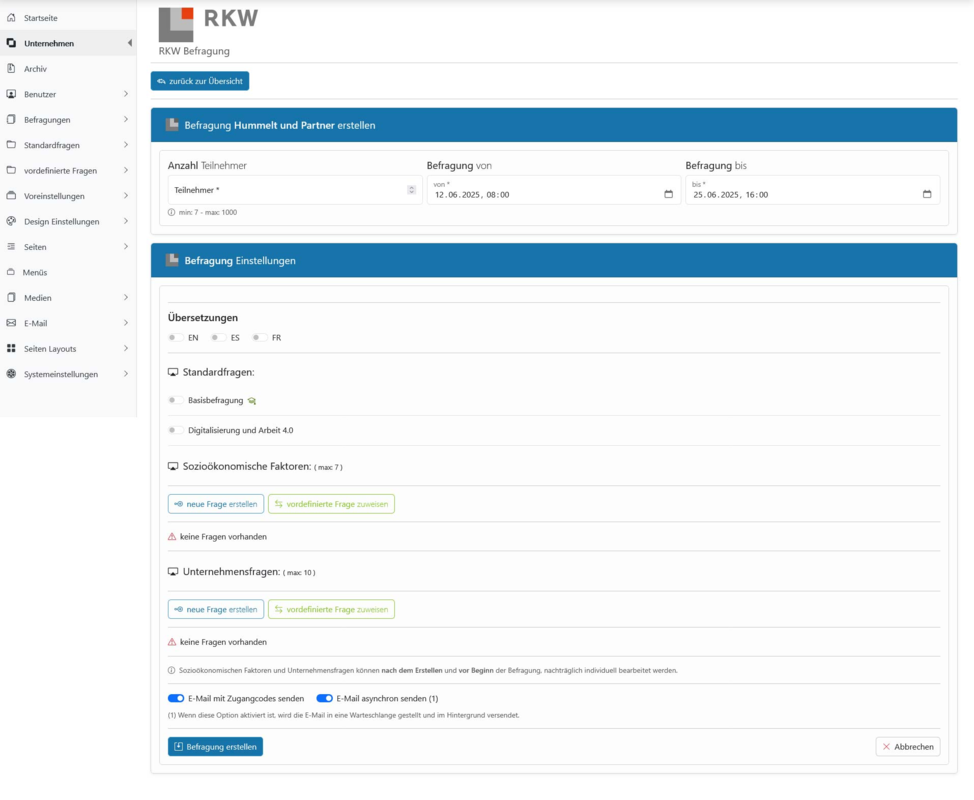Open calendar picker for Befragung von

point(668,194)
